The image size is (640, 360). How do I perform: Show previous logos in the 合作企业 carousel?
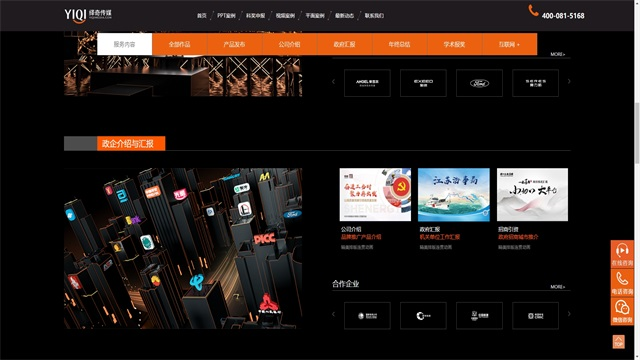pyautogui.click(x=333, y=314)
